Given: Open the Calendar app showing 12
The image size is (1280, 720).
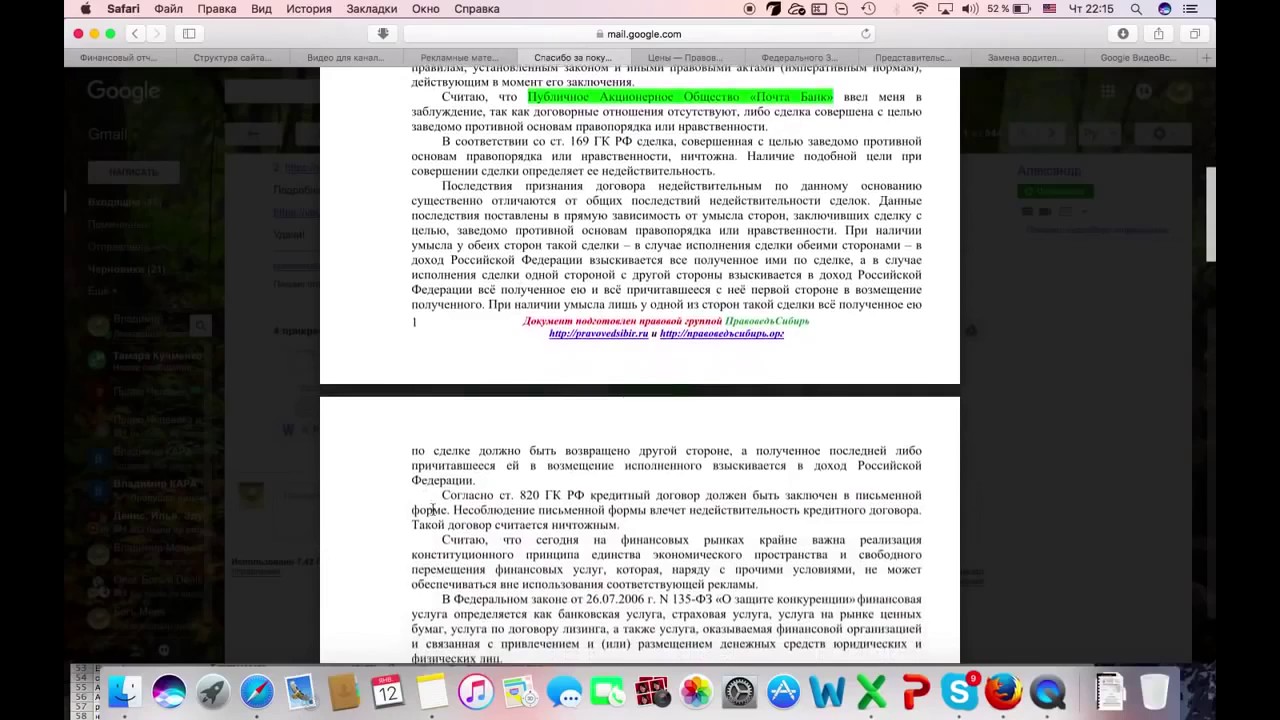Looking at the screenshot, I should tap(388, 692).
